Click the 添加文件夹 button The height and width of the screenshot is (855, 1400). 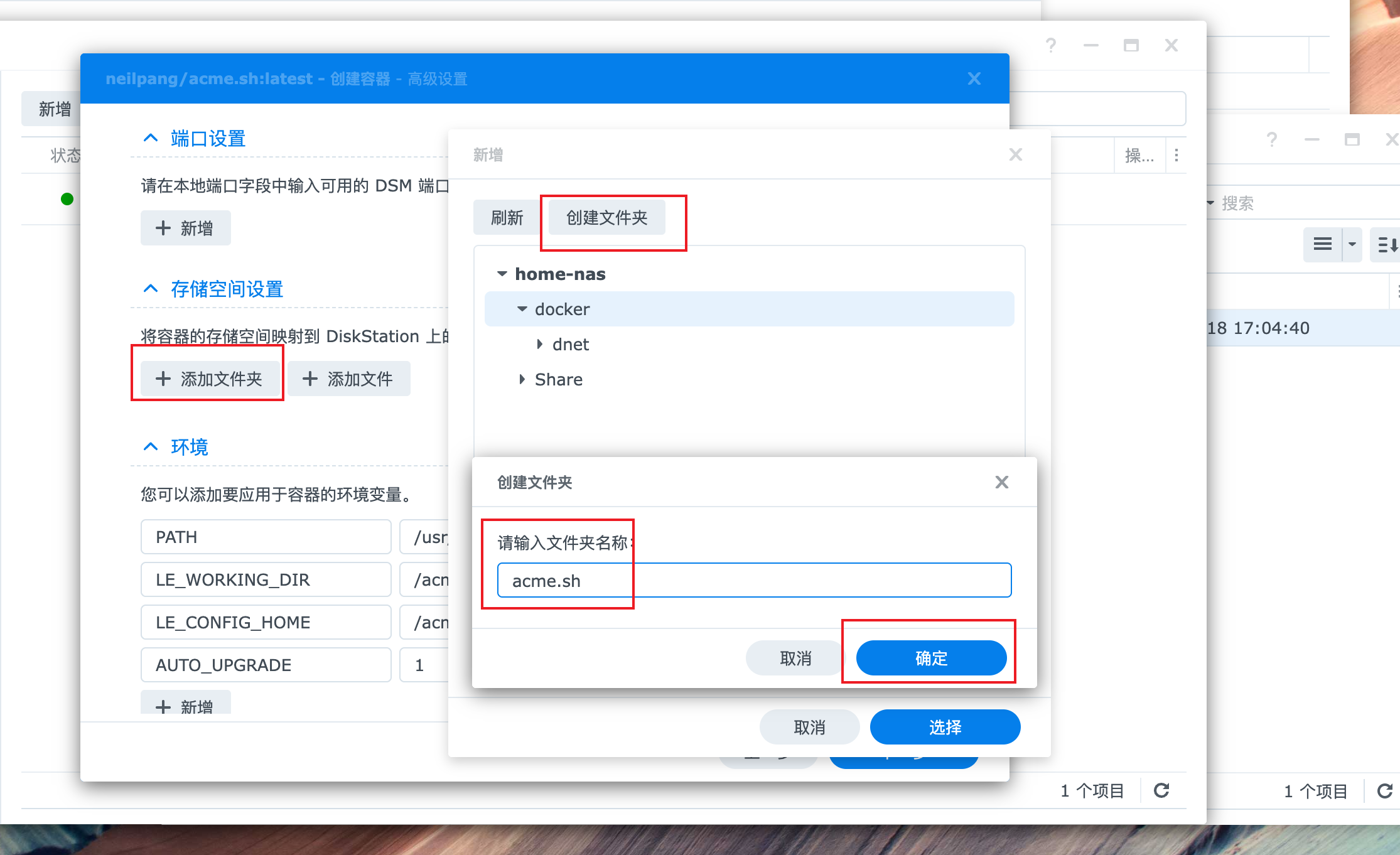click(x=210, y=379)
